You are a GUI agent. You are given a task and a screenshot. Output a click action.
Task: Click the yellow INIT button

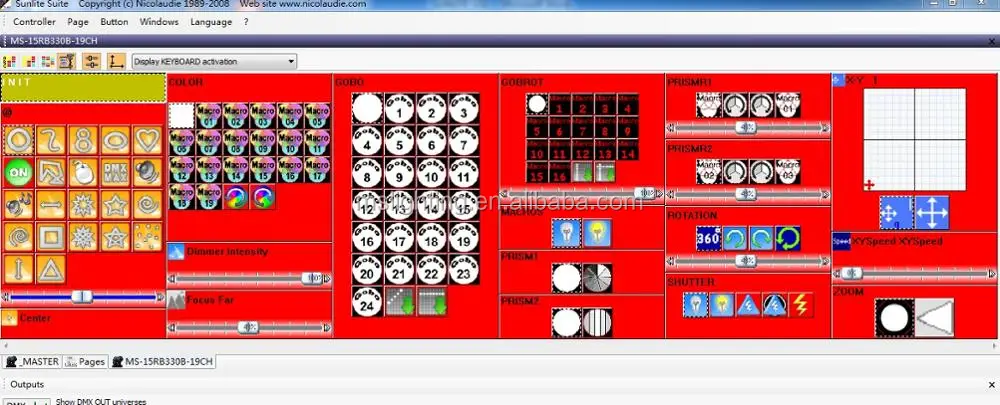pyautogui.click(x=83, y=87)
